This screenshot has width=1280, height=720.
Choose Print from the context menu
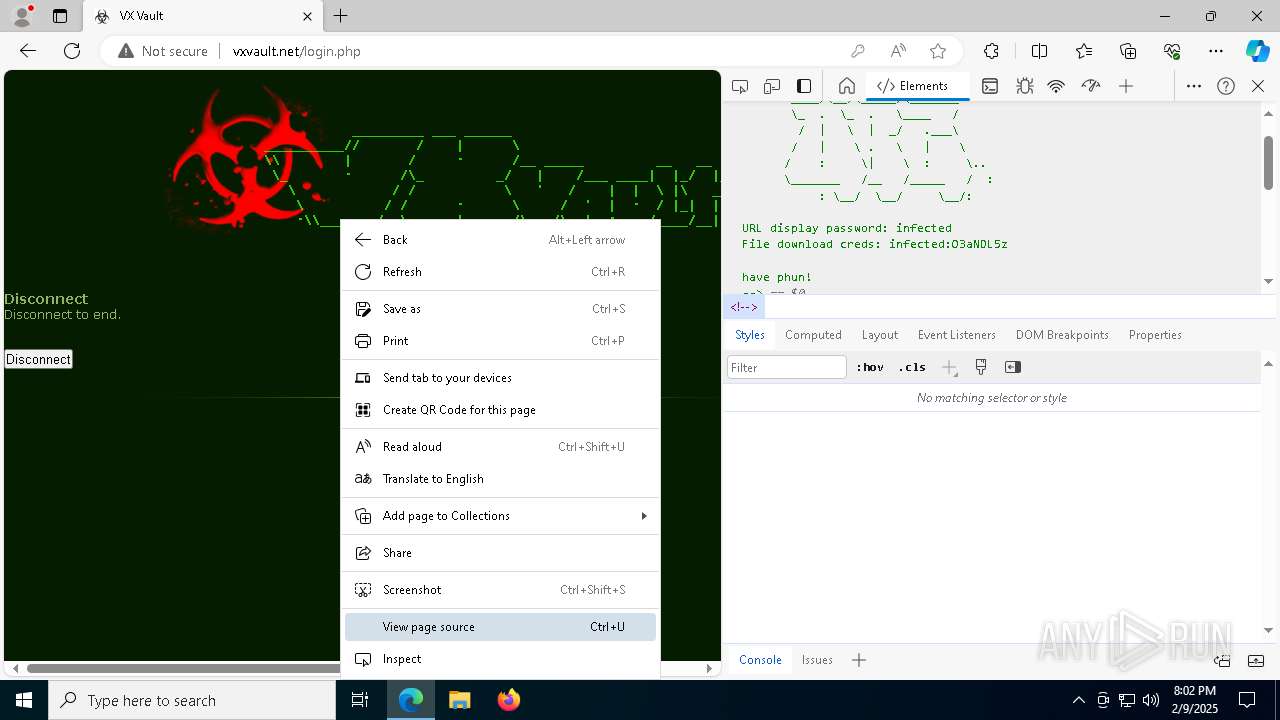pos(500,341)
